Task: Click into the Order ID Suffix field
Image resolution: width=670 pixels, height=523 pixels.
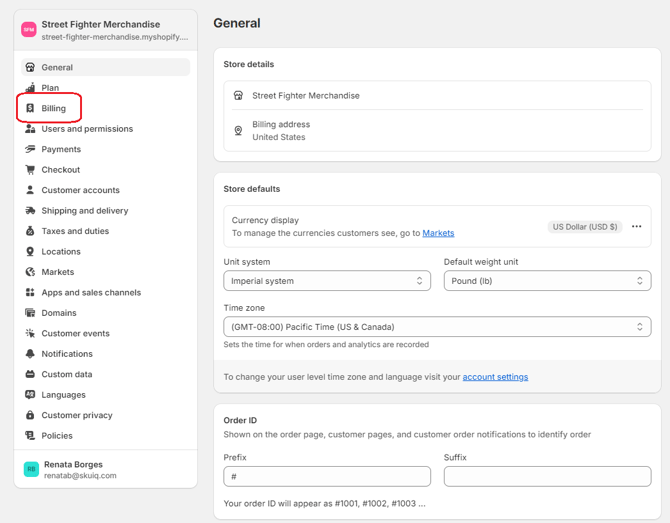Action: click(547, 476)
